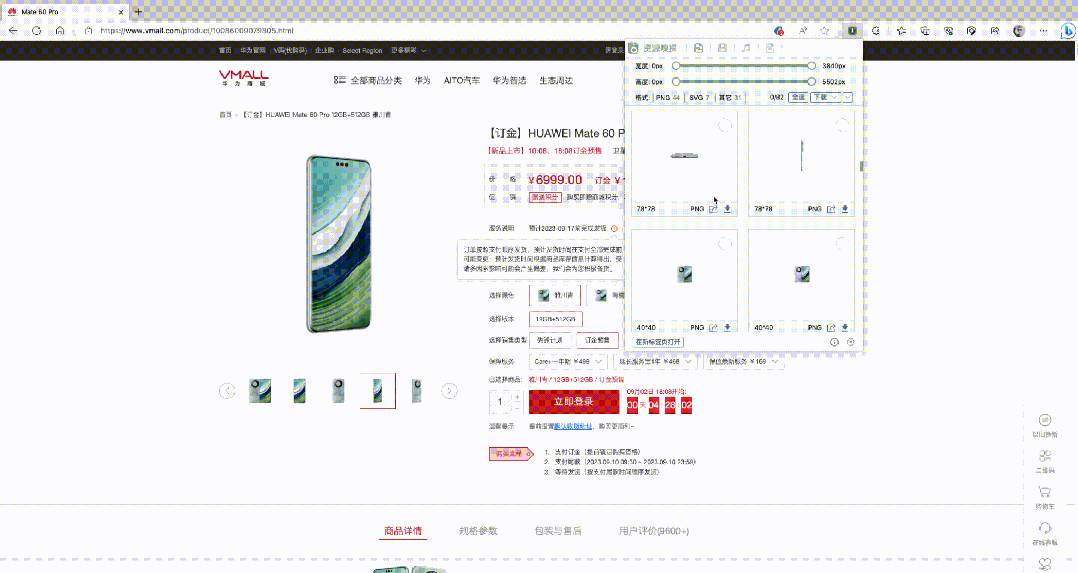
Task: Open the first 78*78 PNG in new tab
Action: coord(713,209)
